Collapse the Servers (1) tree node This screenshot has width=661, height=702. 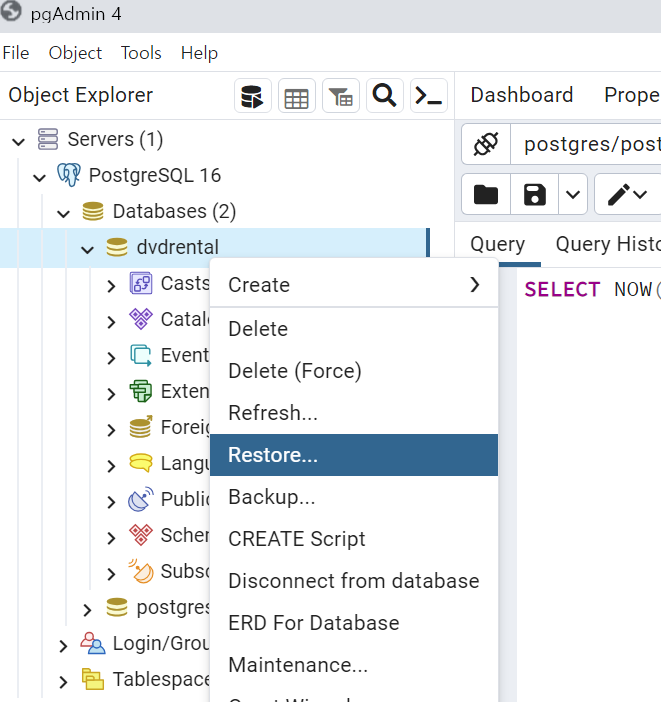click(18, 142)
